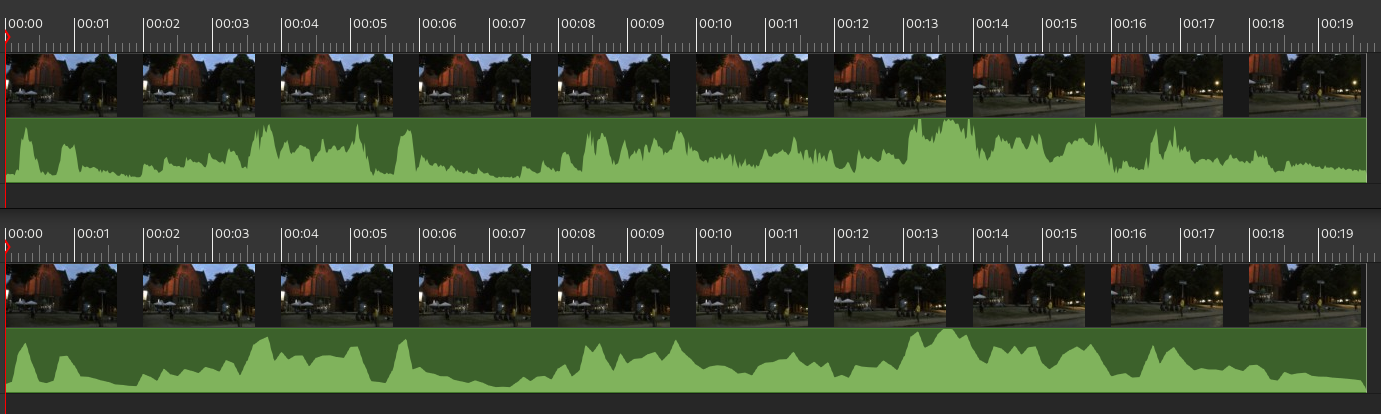Click the 00:19 mark on the upper ruler

point(1335,23)
